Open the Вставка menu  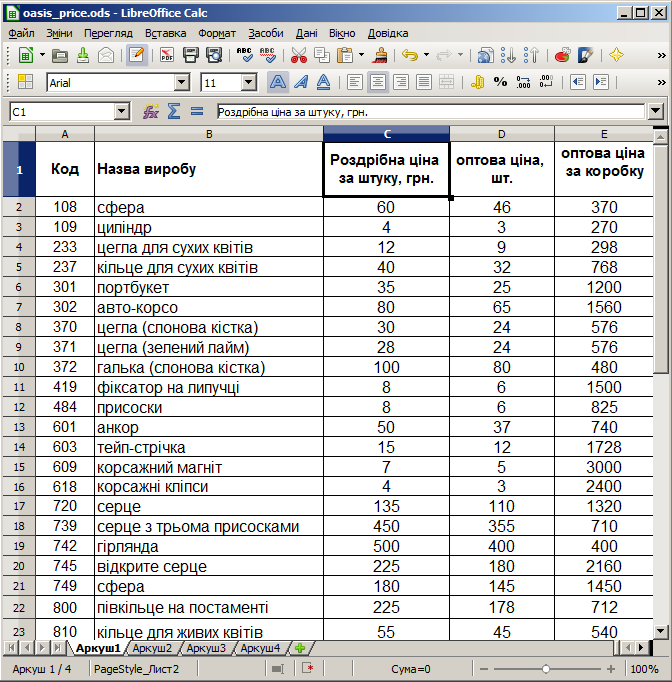(165, 33)
